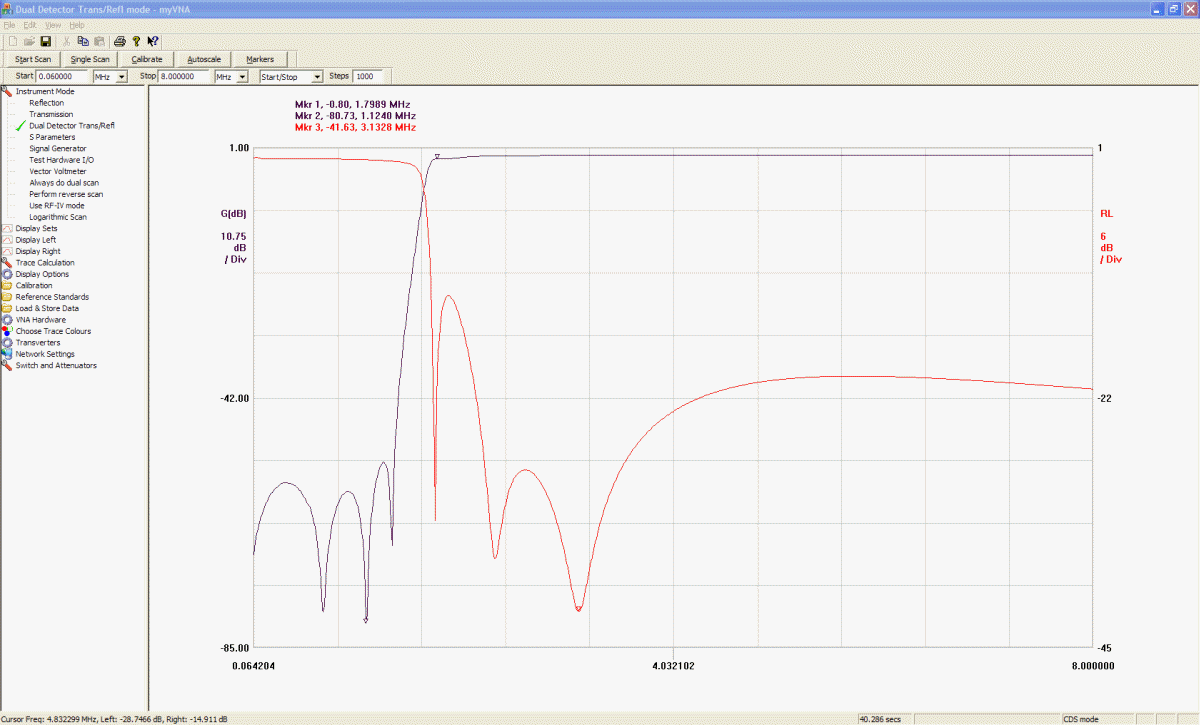1200x725 pixels.
Task: Click the Instrument Mode tree icon
Action: (x=7, y=91)
